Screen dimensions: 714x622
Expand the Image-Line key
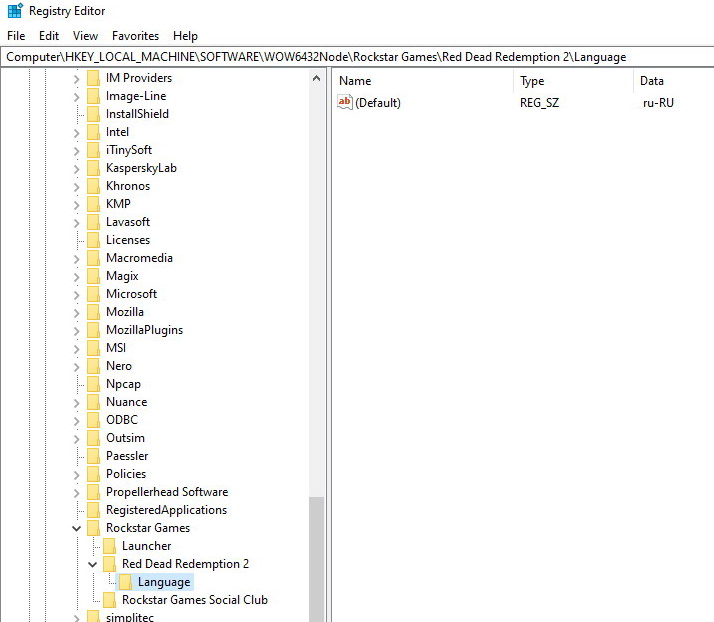tap(76, 97)
